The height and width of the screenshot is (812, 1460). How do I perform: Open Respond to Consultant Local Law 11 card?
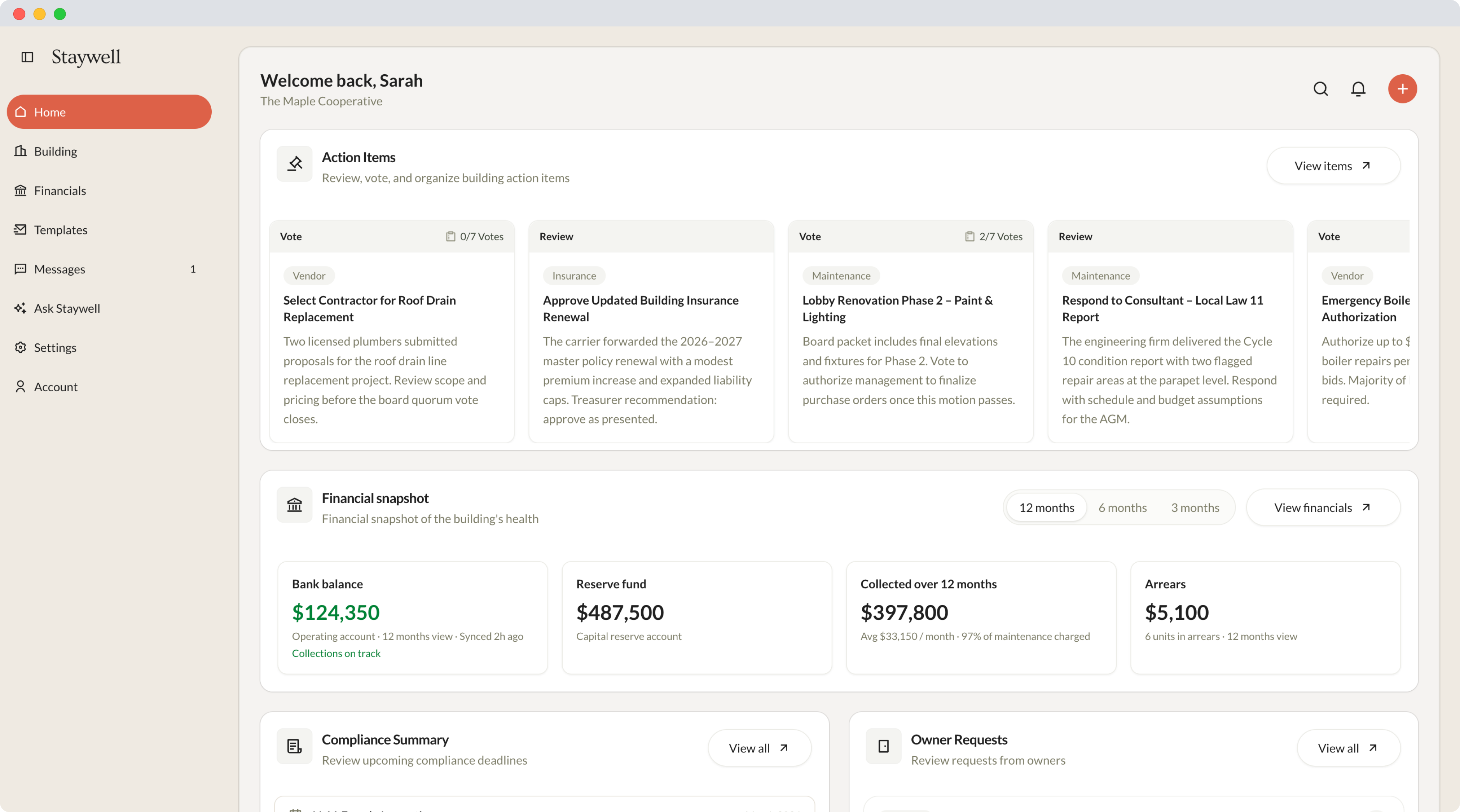(1170, 332)
